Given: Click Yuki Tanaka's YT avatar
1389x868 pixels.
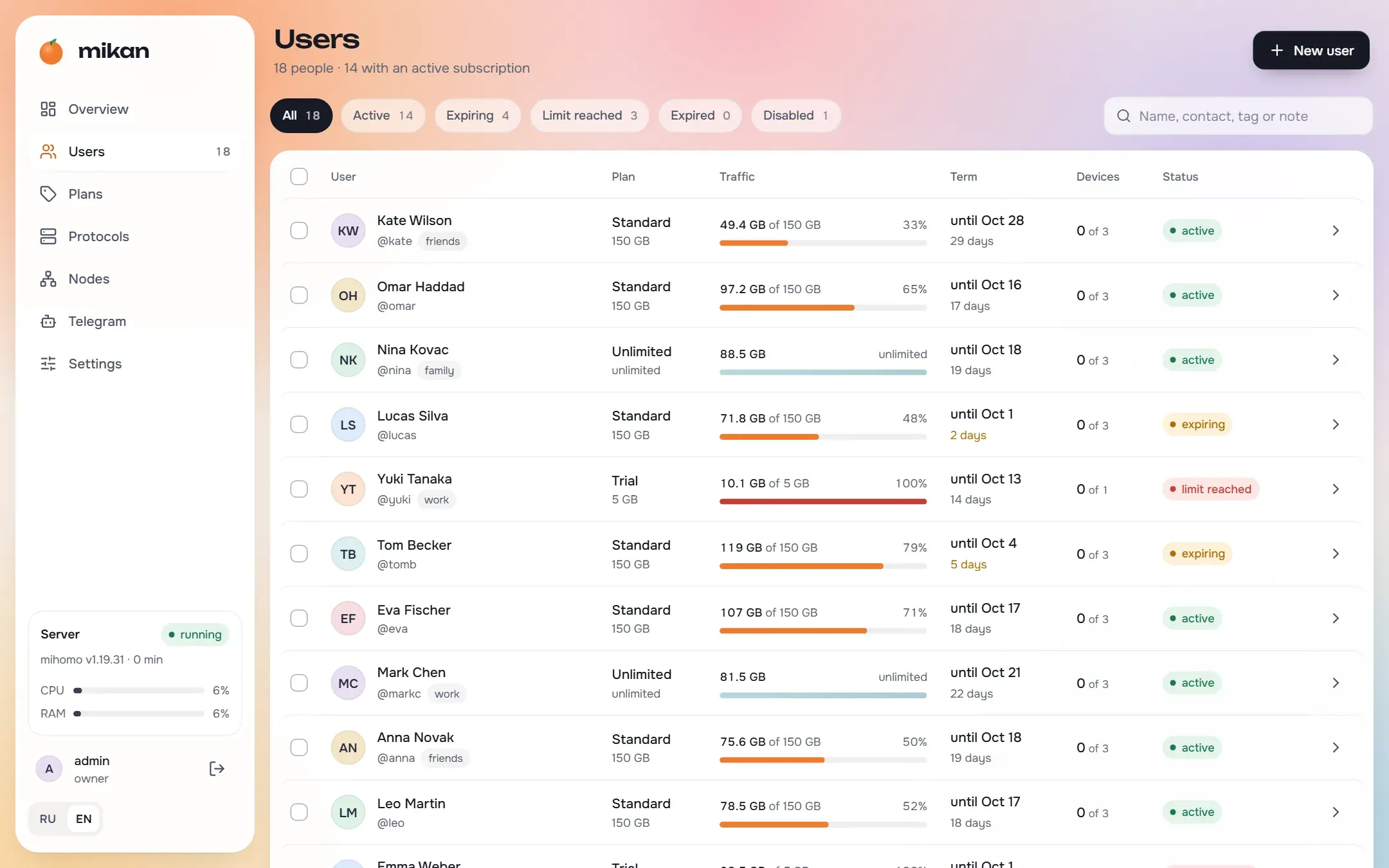Looking at the screenshot, I should coord(348,489).
